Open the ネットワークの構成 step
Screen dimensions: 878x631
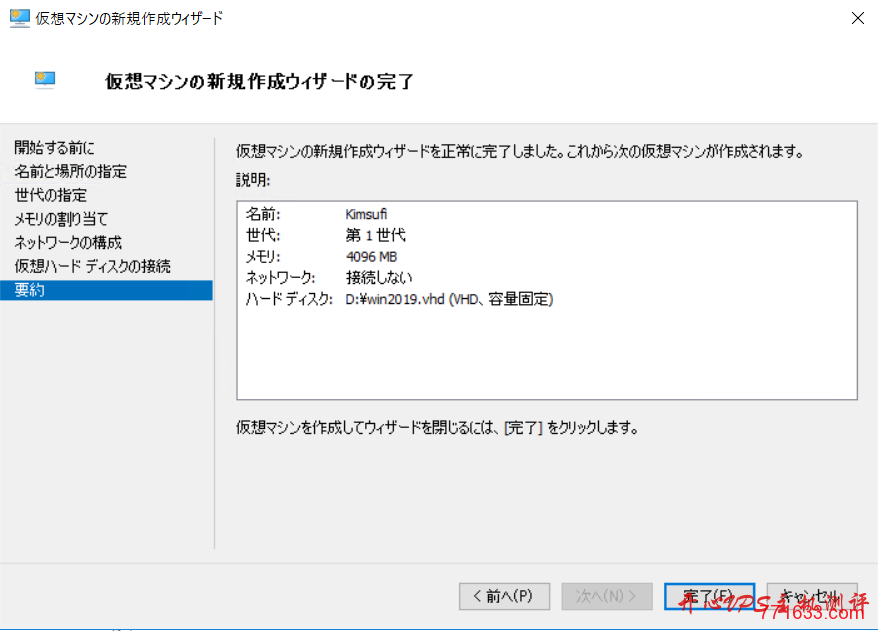coord(67,242)
